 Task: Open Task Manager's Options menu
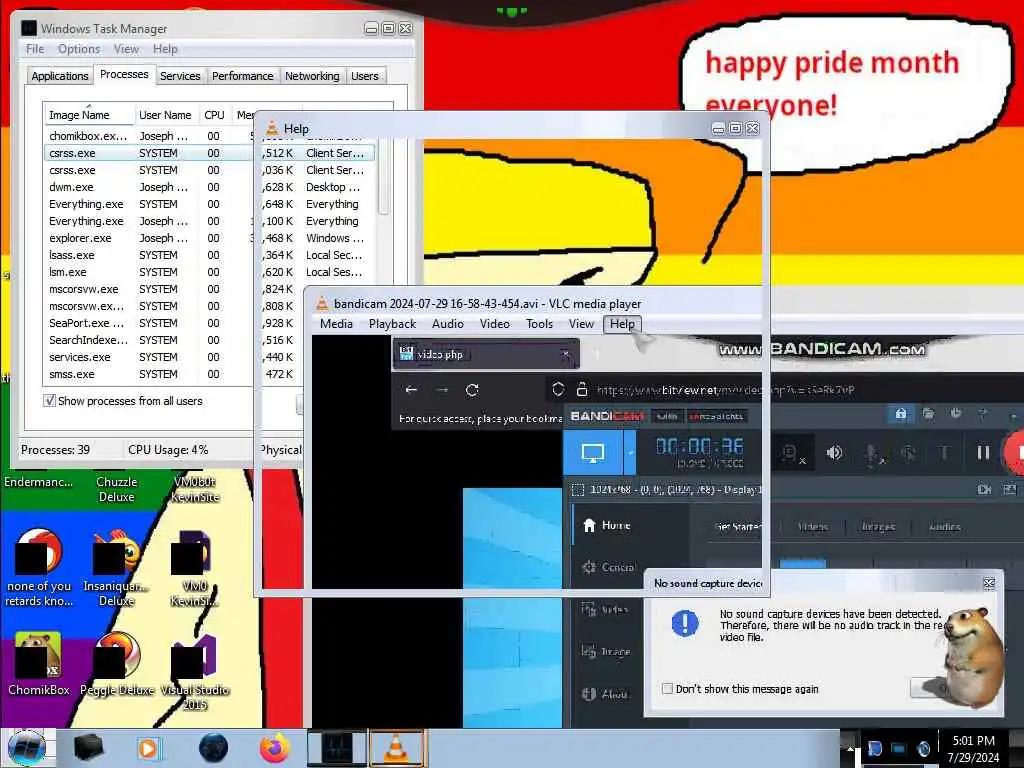79,49
